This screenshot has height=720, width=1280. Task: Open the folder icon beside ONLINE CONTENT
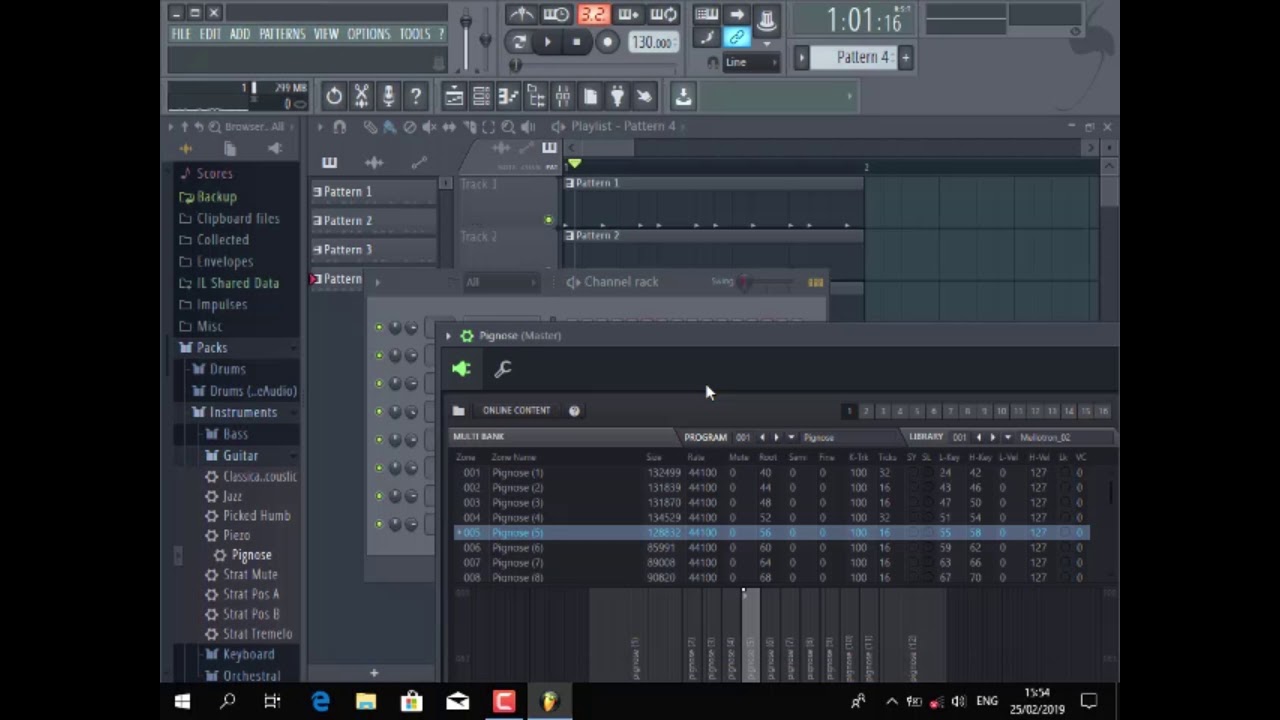pyautogui.click(x=458, y=410)
